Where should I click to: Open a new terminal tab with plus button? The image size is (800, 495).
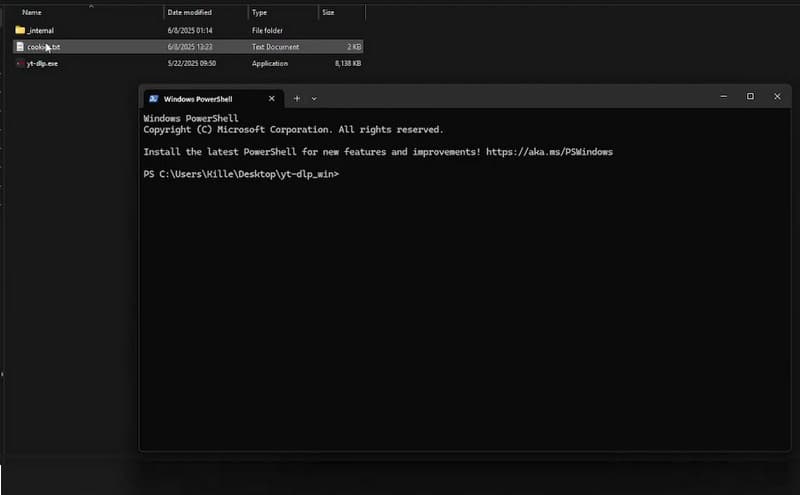click(x=297, y=98)
